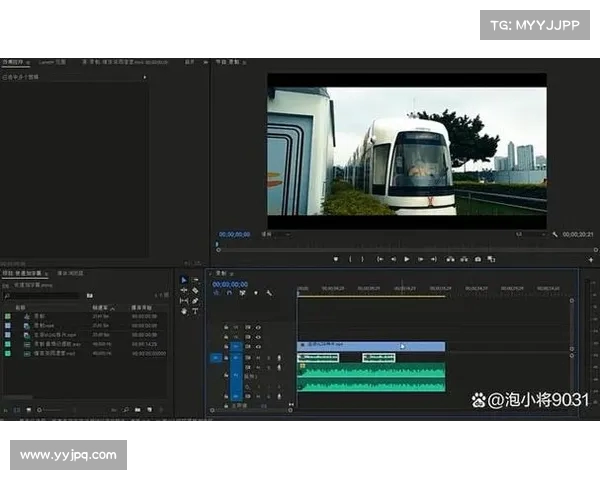Viewport: 600px width, 480px height.
Task: Toggle V2 track output eye
Action: click(x=258, y=337)
